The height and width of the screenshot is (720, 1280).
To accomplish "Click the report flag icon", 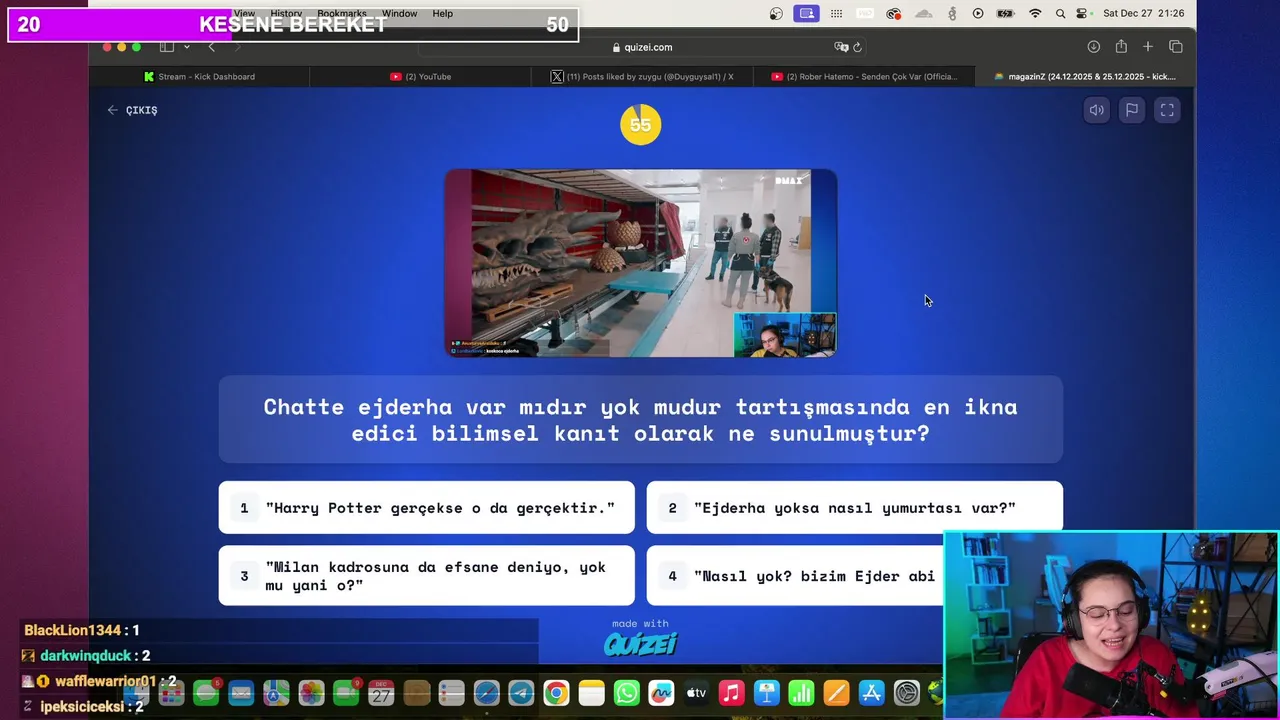I will pos(1132,110).
